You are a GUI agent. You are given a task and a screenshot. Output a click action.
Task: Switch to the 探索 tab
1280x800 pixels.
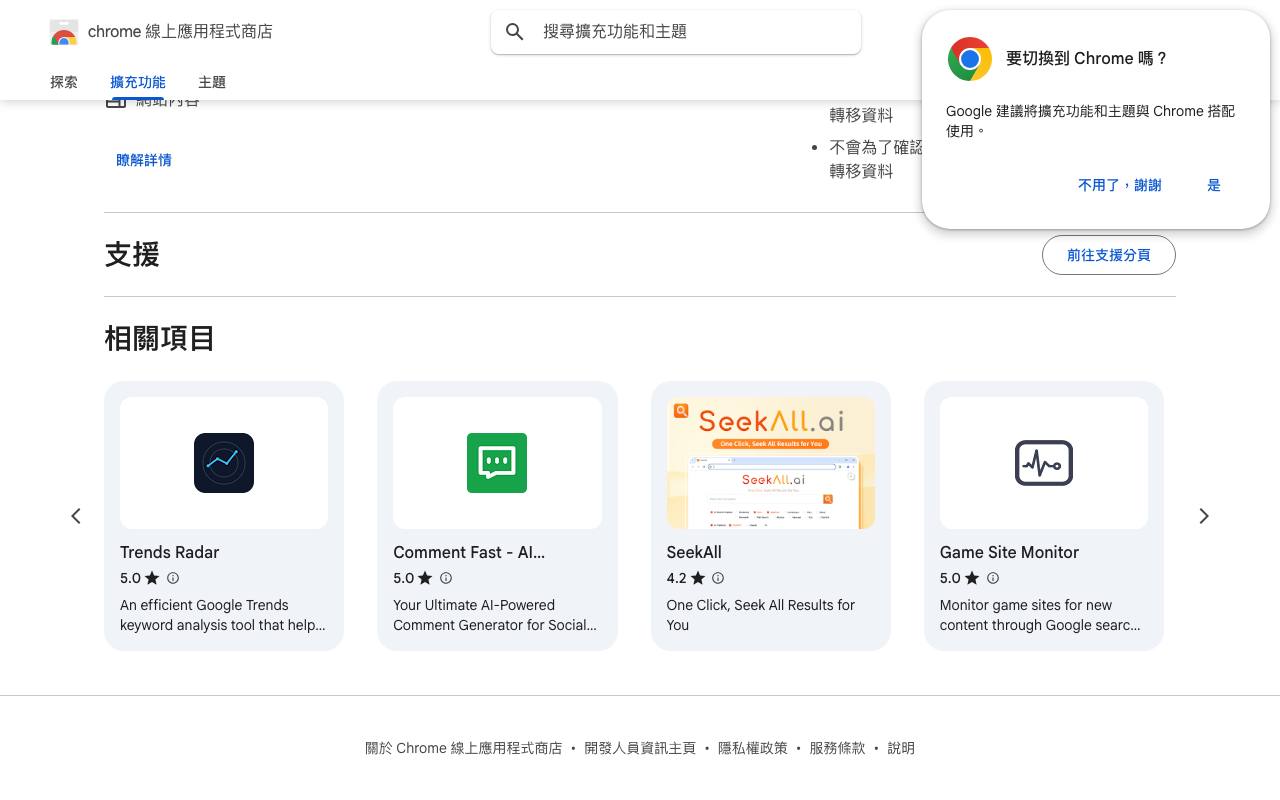click(x=64, y=82)
